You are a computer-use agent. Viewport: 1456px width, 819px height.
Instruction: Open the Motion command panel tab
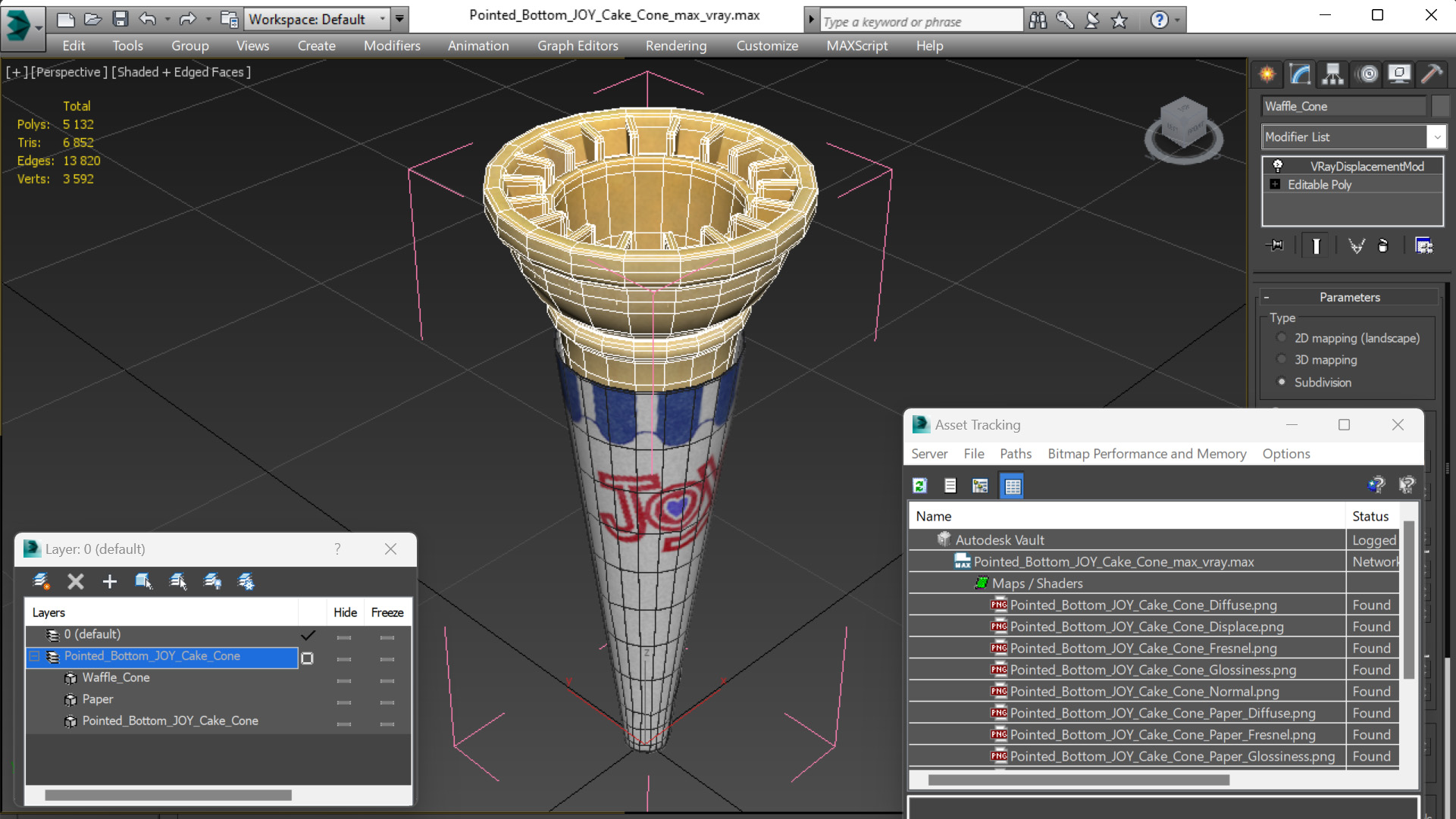pyautogui.click(x=1368, y=73)
